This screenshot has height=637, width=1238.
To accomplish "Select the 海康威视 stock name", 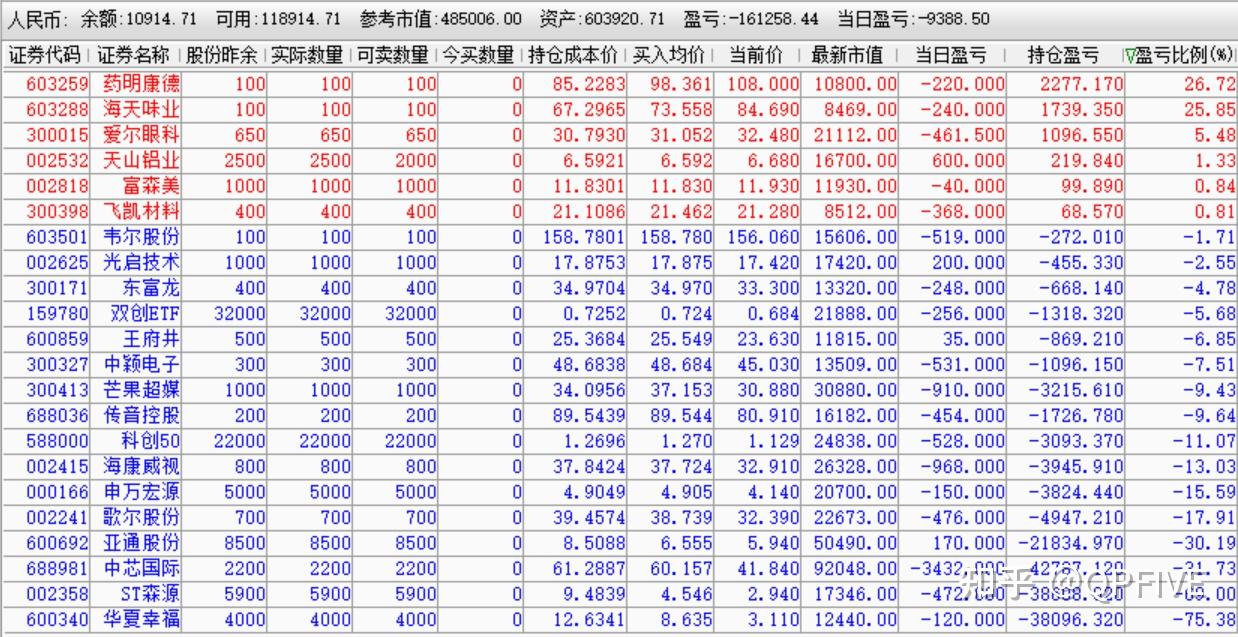I will (x=141, y=466).
